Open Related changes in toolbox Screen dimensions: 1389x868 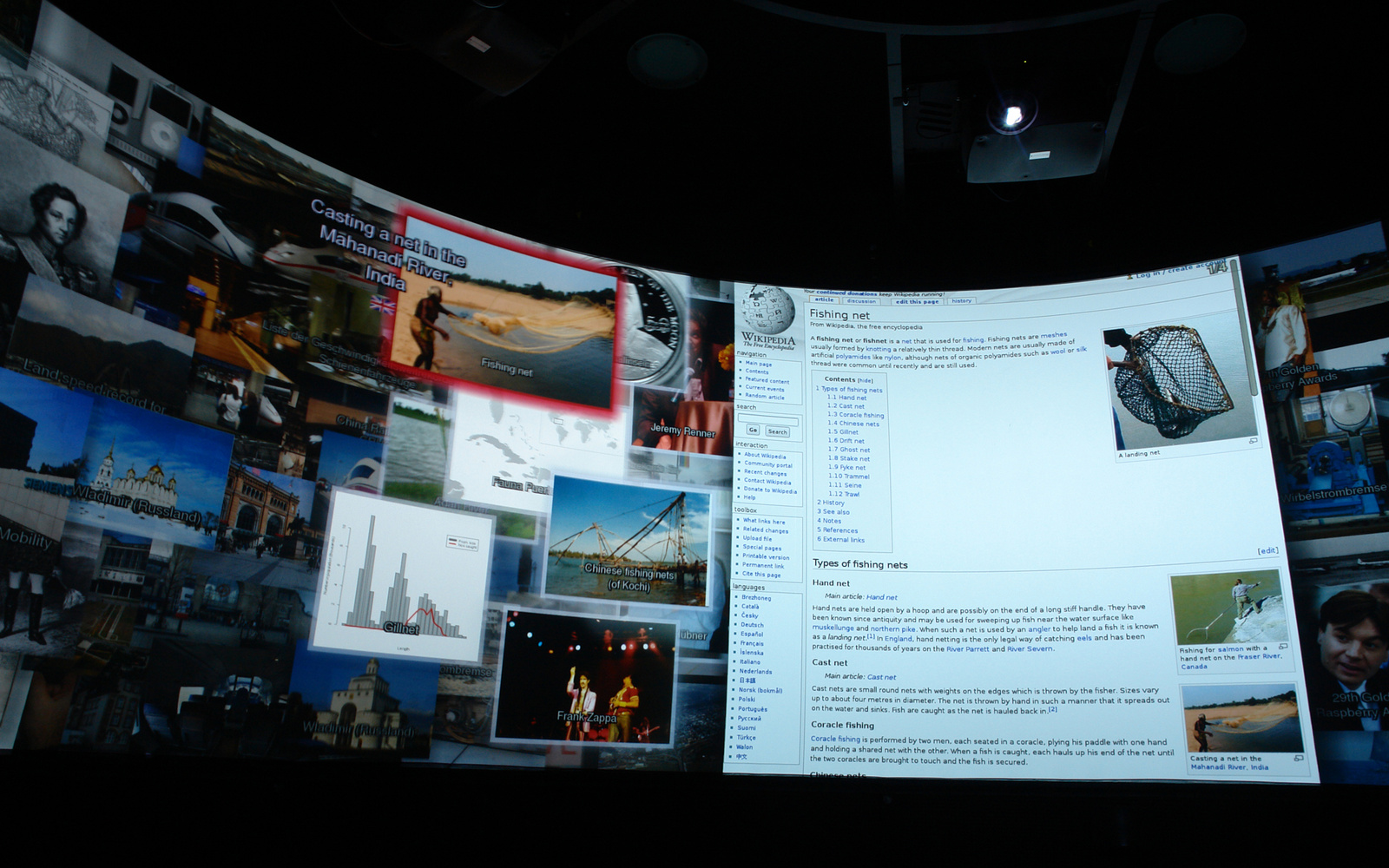pos(765,530)
